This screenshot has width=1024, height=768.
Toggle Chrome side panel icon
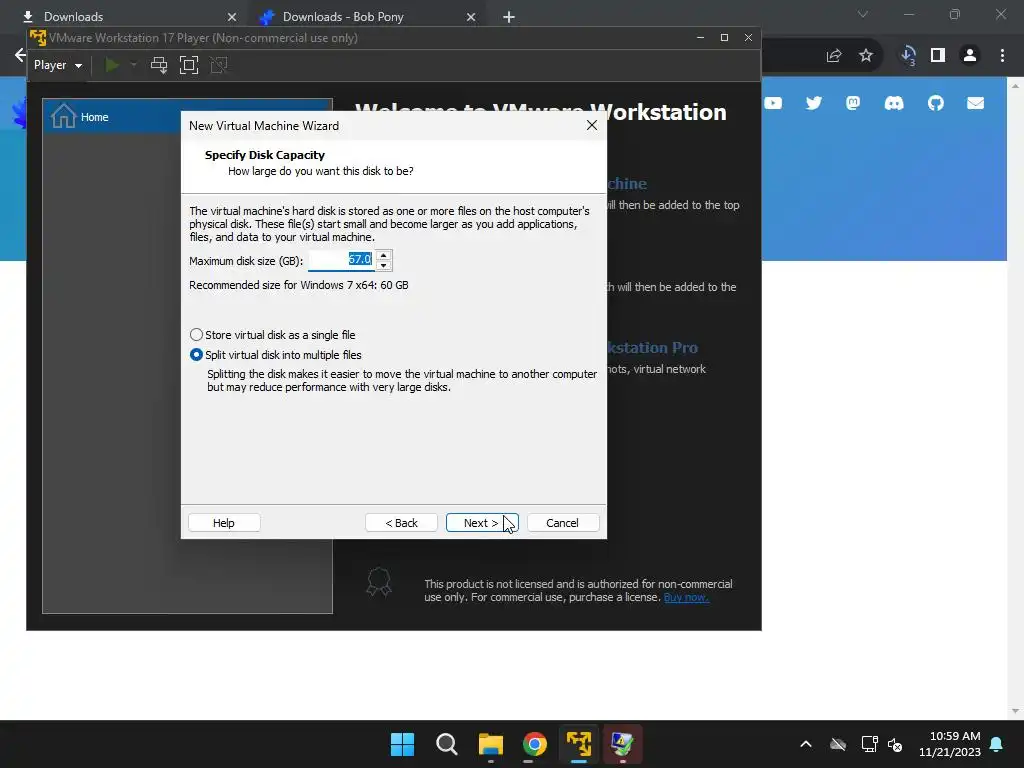pyautogui.click(x=938, y=56)
